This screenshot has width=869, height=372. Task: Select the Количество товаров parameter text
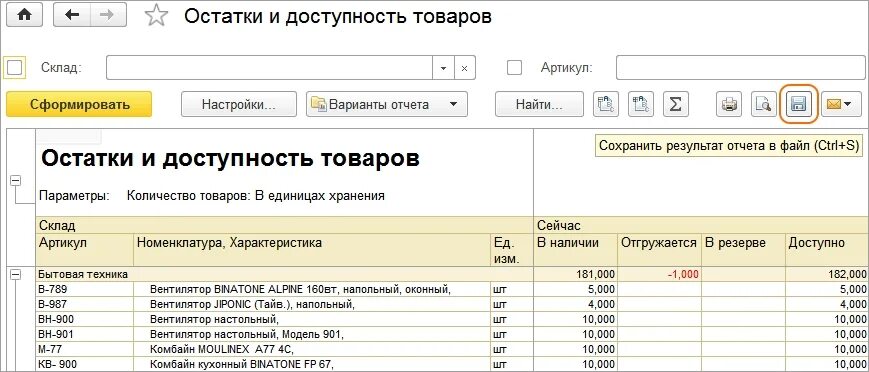click(x=255, y=196)
